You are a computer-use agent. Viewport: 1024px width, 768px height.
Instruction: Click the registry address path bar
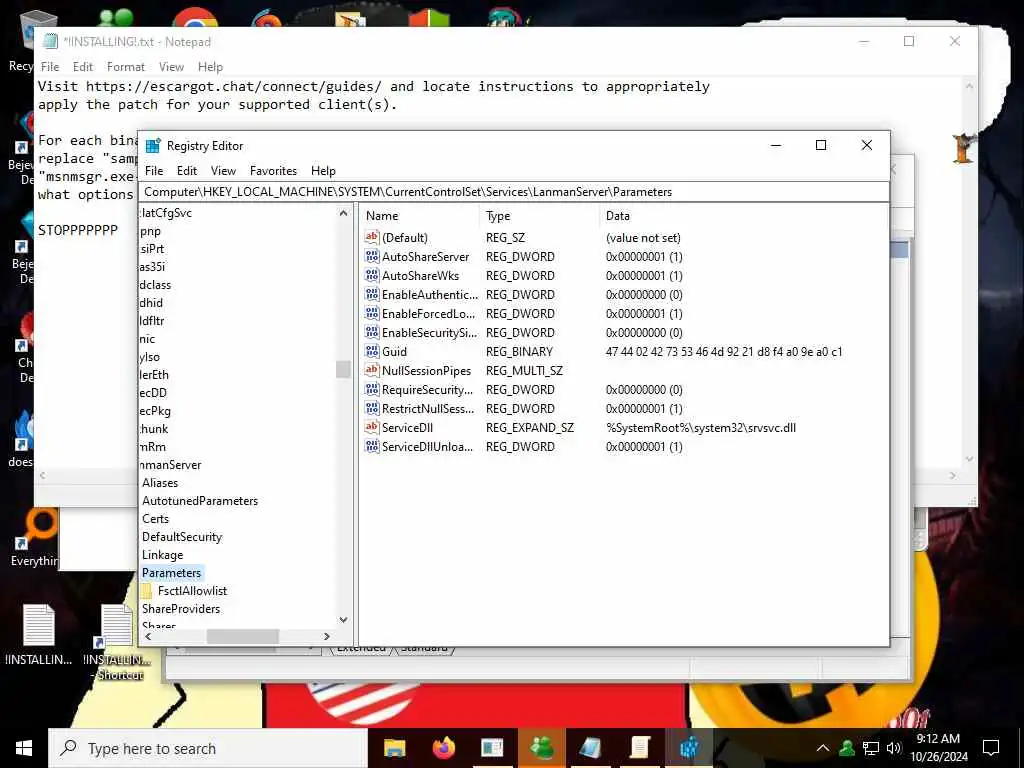pyautogui.click(x=513, y=192)
